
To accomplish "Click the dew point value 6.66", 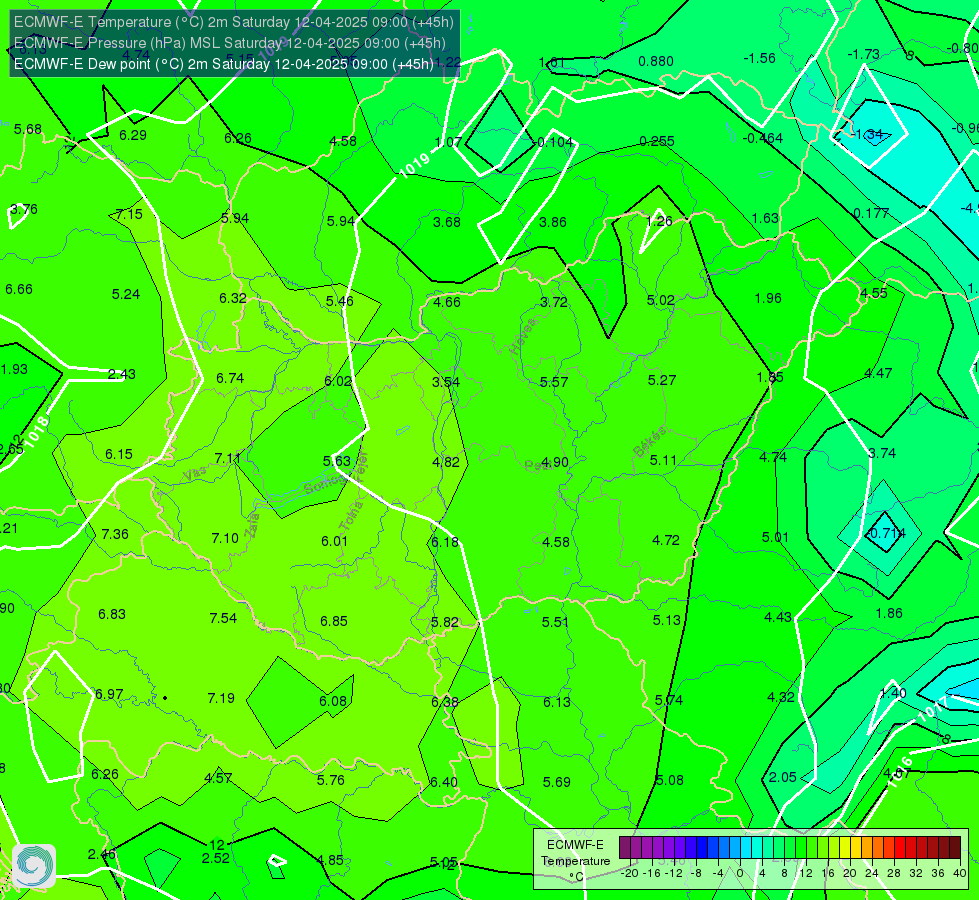I will (19, 289).
